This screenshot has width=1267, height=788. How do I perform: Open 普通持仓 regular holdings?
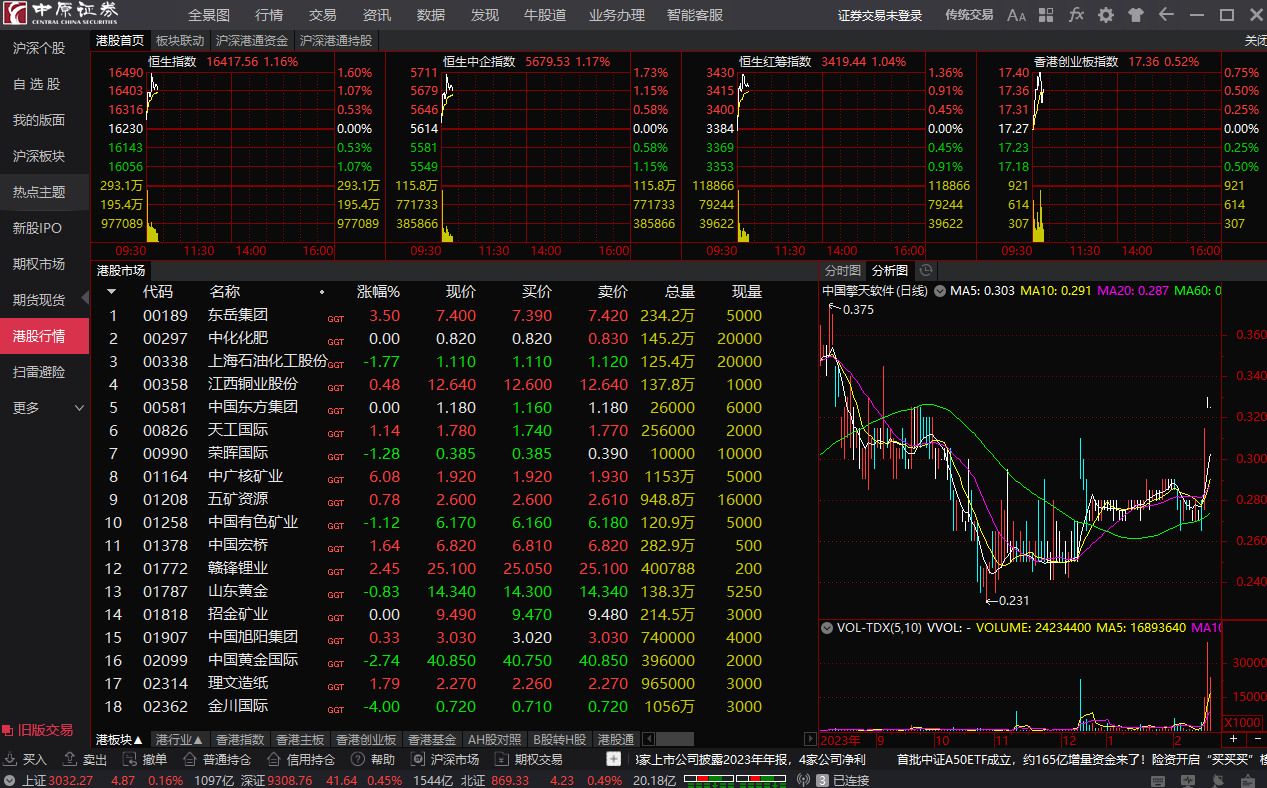point(219,760)
